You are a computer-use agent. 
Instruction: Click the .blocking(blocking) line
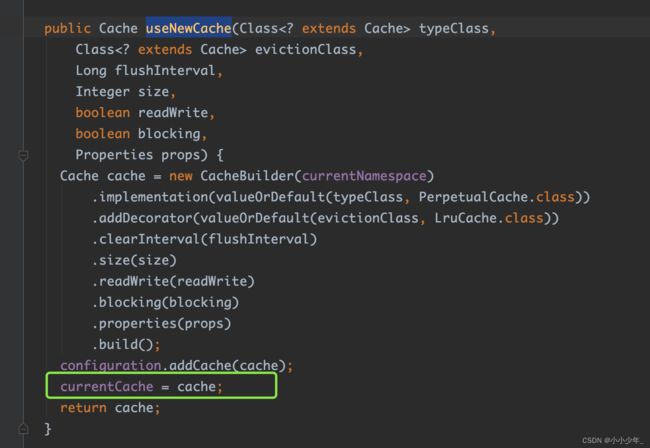tap(165, 303)
